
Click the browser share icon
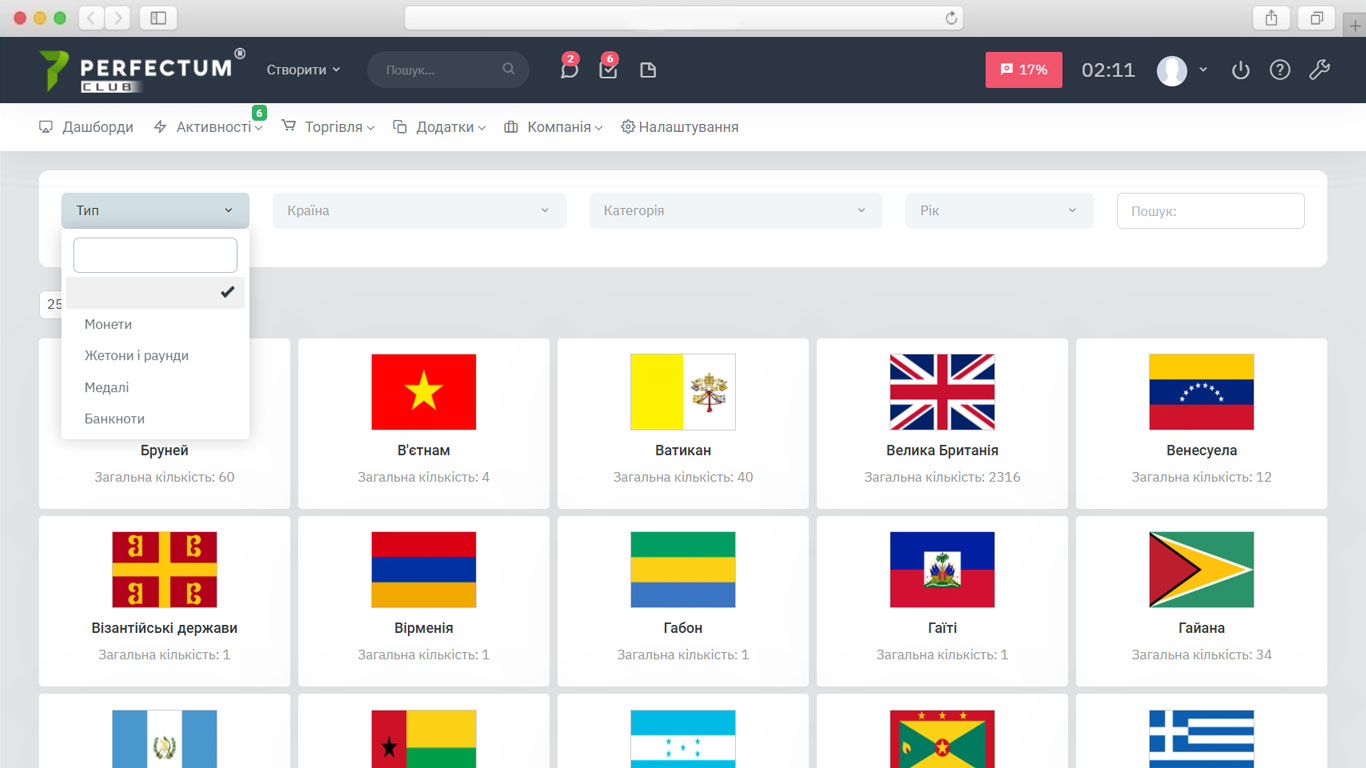point(1271,18)
